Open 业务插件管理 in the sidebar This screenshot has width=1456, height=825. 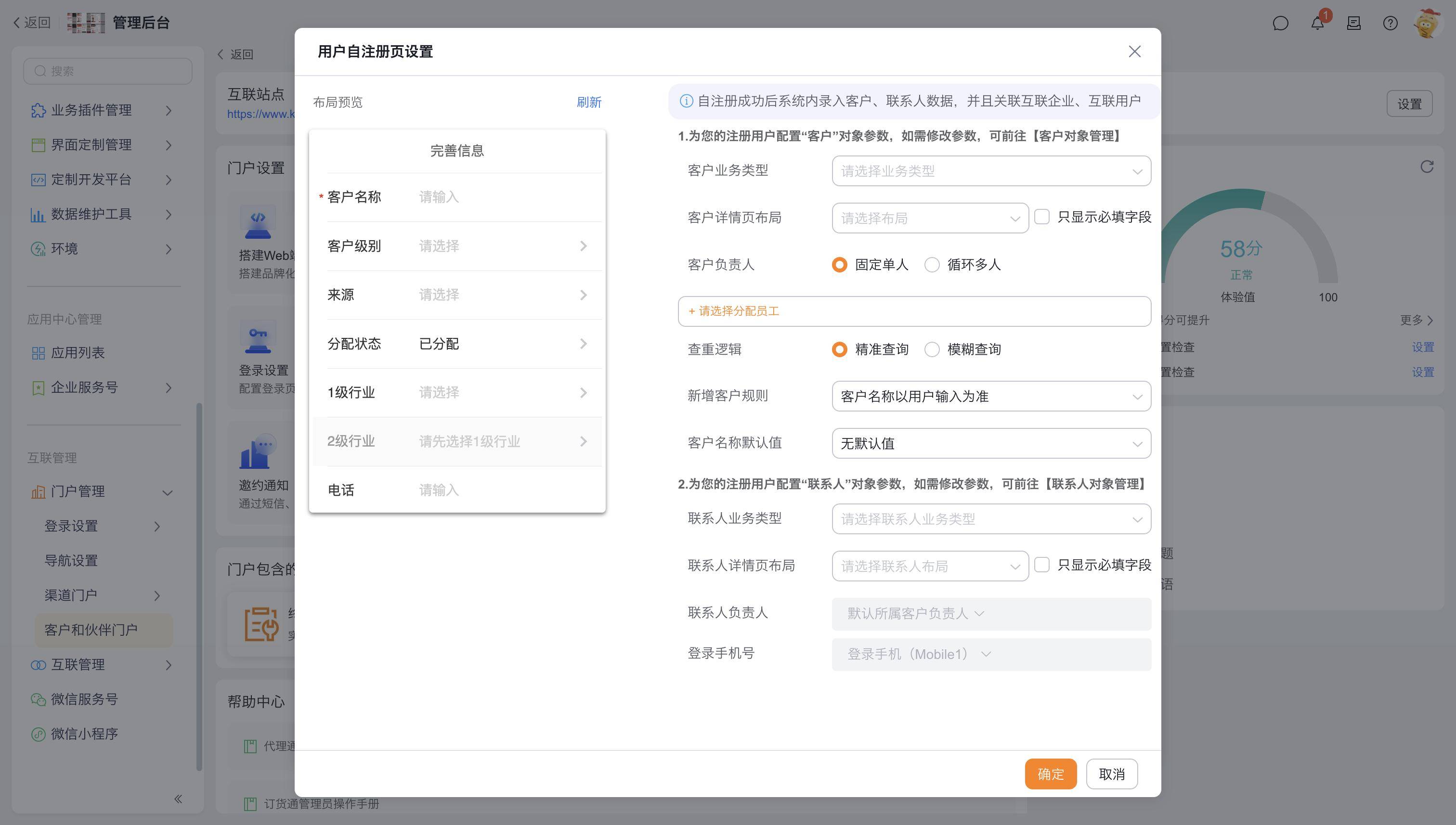91,111
